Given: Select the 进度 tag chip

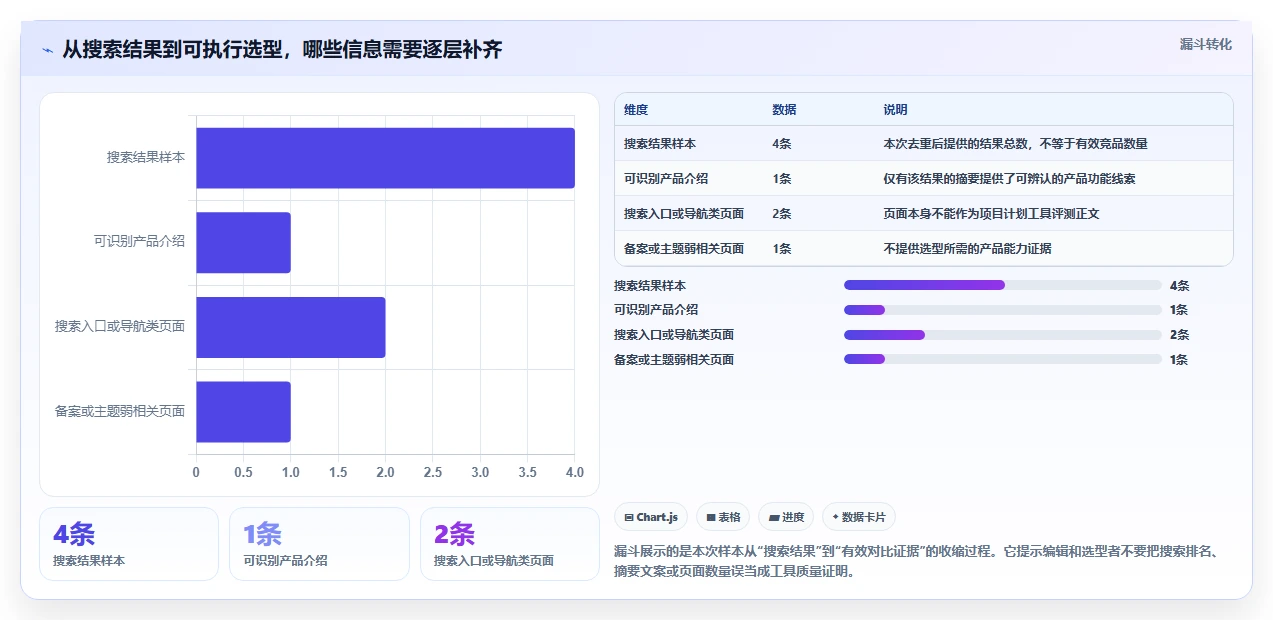Looking at the screenshot, I should coord(786,517).
